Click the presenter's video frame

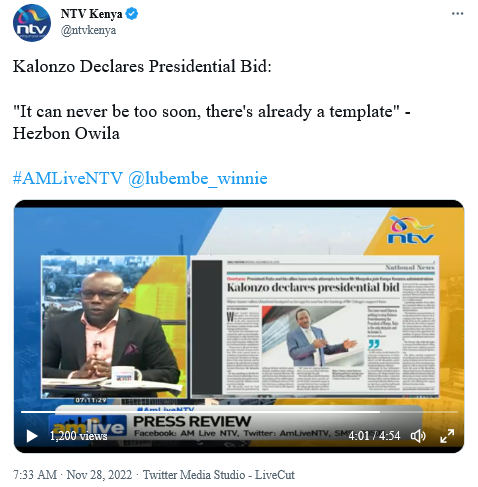click(x=114, y=327)
